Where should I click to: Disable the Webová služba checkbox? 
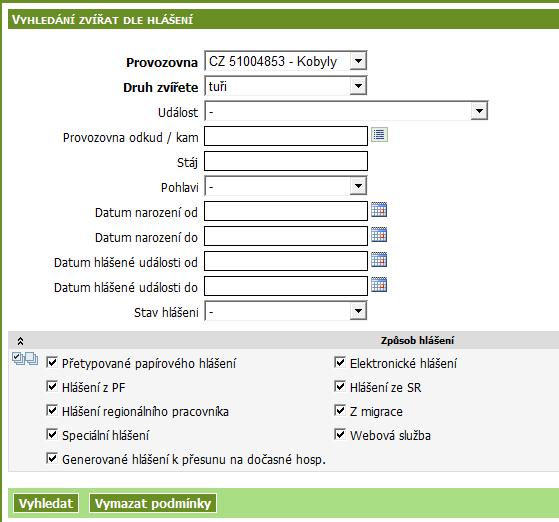click(x=340, y=434)
